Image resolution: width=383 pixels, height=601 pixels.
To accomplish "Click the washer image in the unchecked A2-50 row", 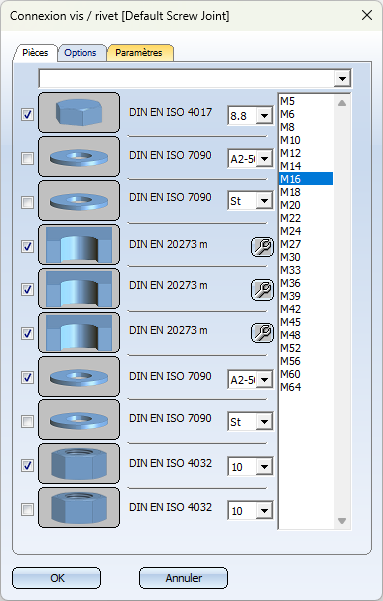I will point(79,156).
